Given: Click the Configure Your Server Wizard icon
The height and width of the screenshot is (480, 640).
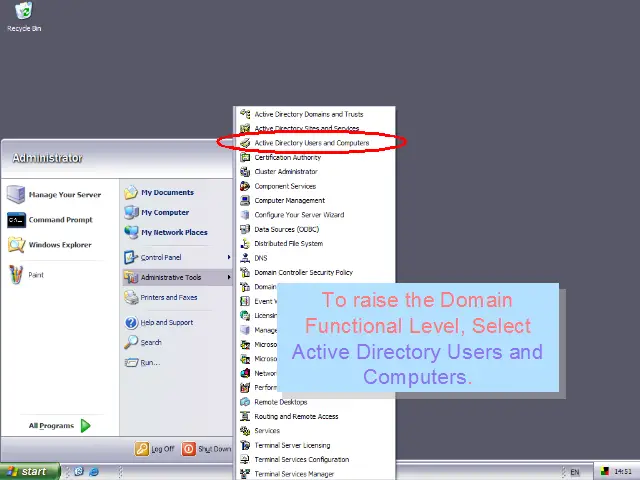Looking at the screenshot, I should tap(245, 215).
